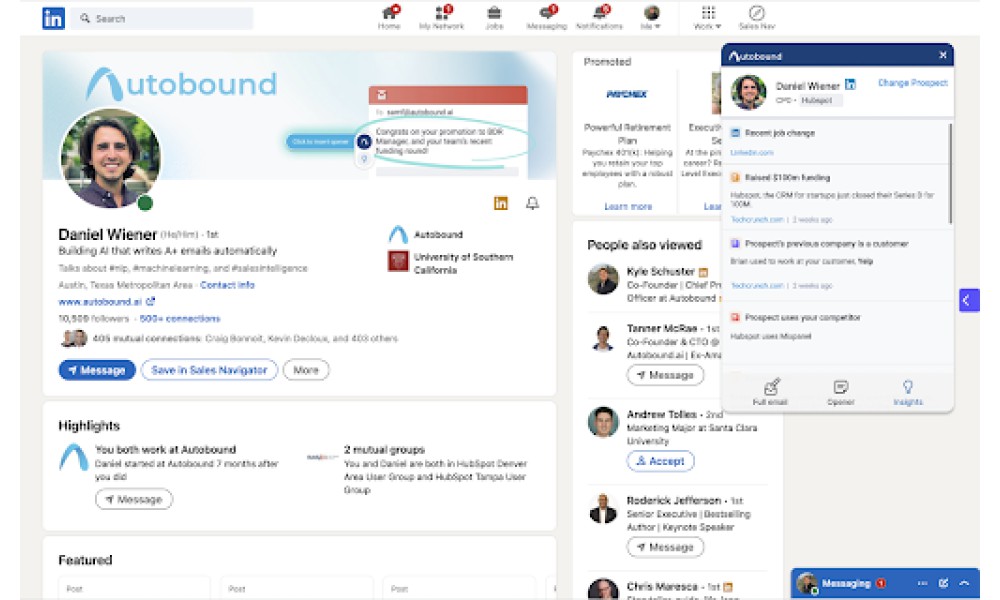Open Kyle Schuster's profile
Image resolution: width=1000 pixels, height=600 pixels.
pos(660,272)
